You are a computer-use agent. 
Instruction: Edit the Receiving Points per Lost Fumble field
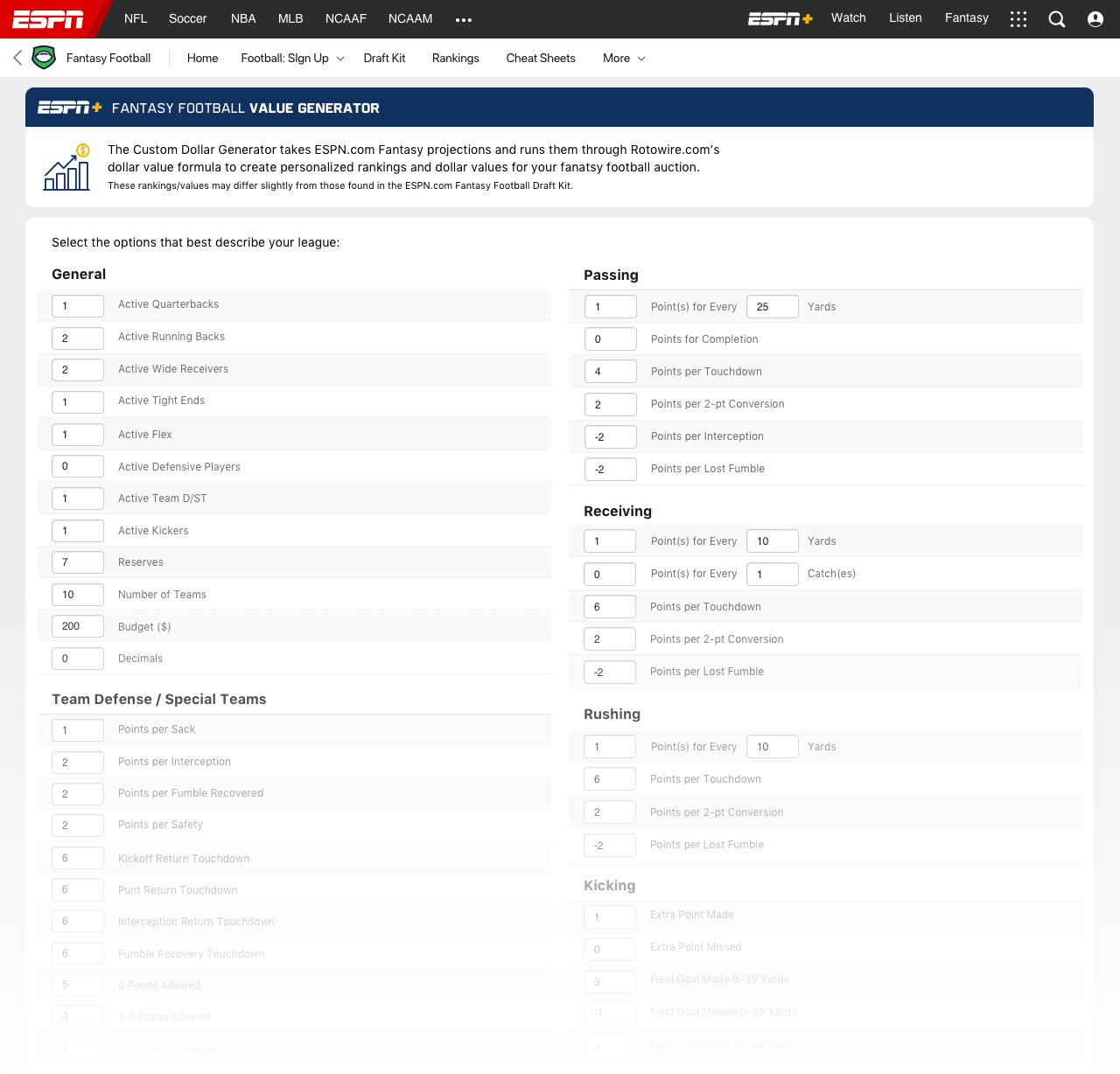(x=610, y=673)
